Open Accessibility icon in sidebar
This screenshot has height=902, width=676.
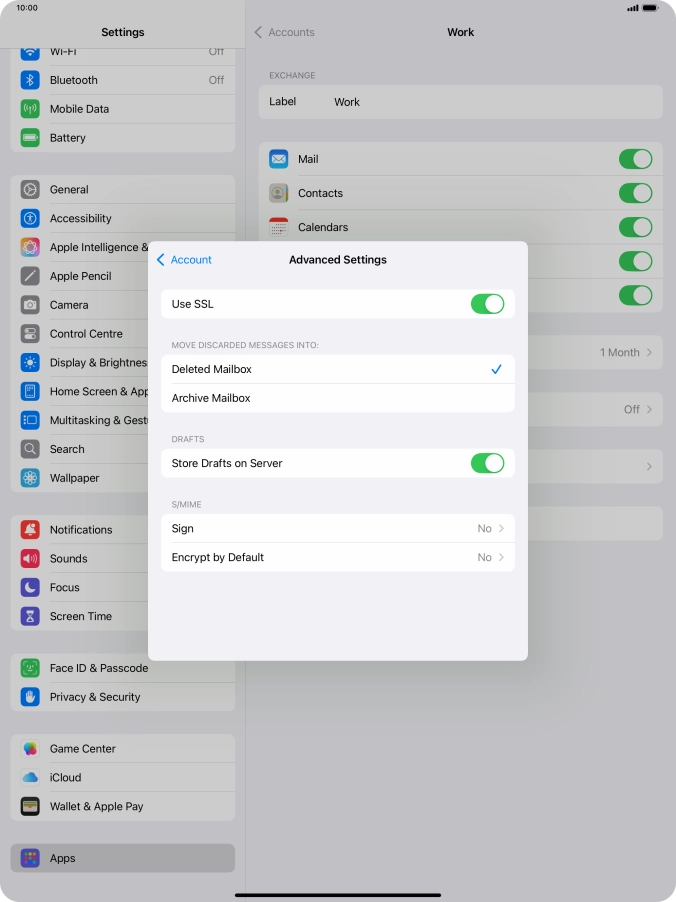click(30, 218)
